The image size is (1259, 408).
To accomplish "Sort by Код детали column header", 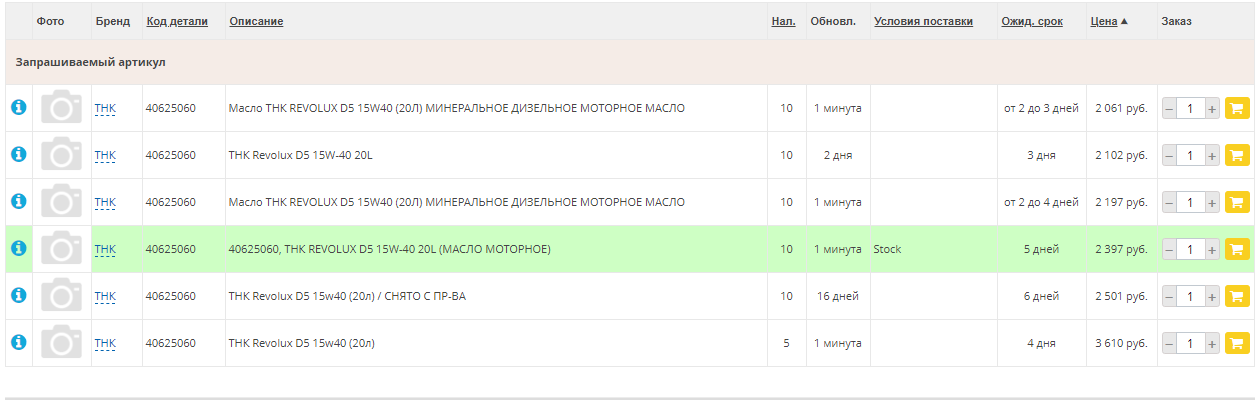I will click(x=177, y=21).
